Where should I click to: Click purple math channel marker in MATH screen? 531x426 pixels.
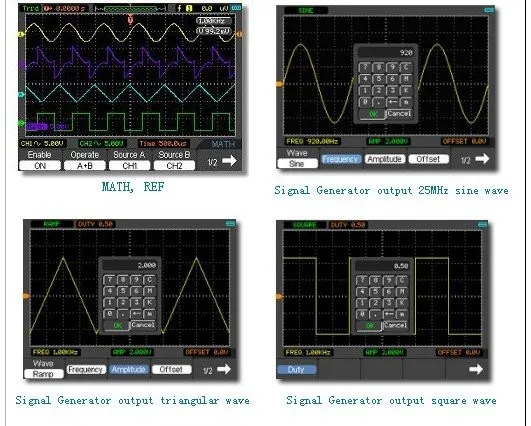tap(22, 64)
